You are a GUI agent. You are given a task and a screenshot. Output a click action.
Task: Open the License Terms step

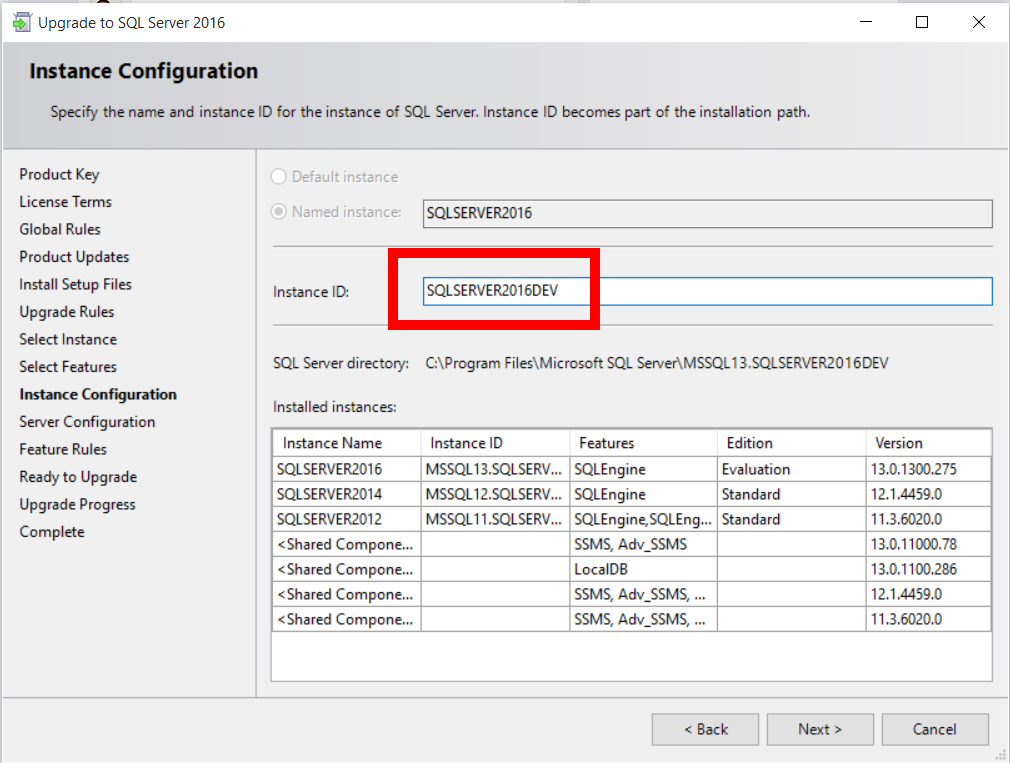pos(65,202)
